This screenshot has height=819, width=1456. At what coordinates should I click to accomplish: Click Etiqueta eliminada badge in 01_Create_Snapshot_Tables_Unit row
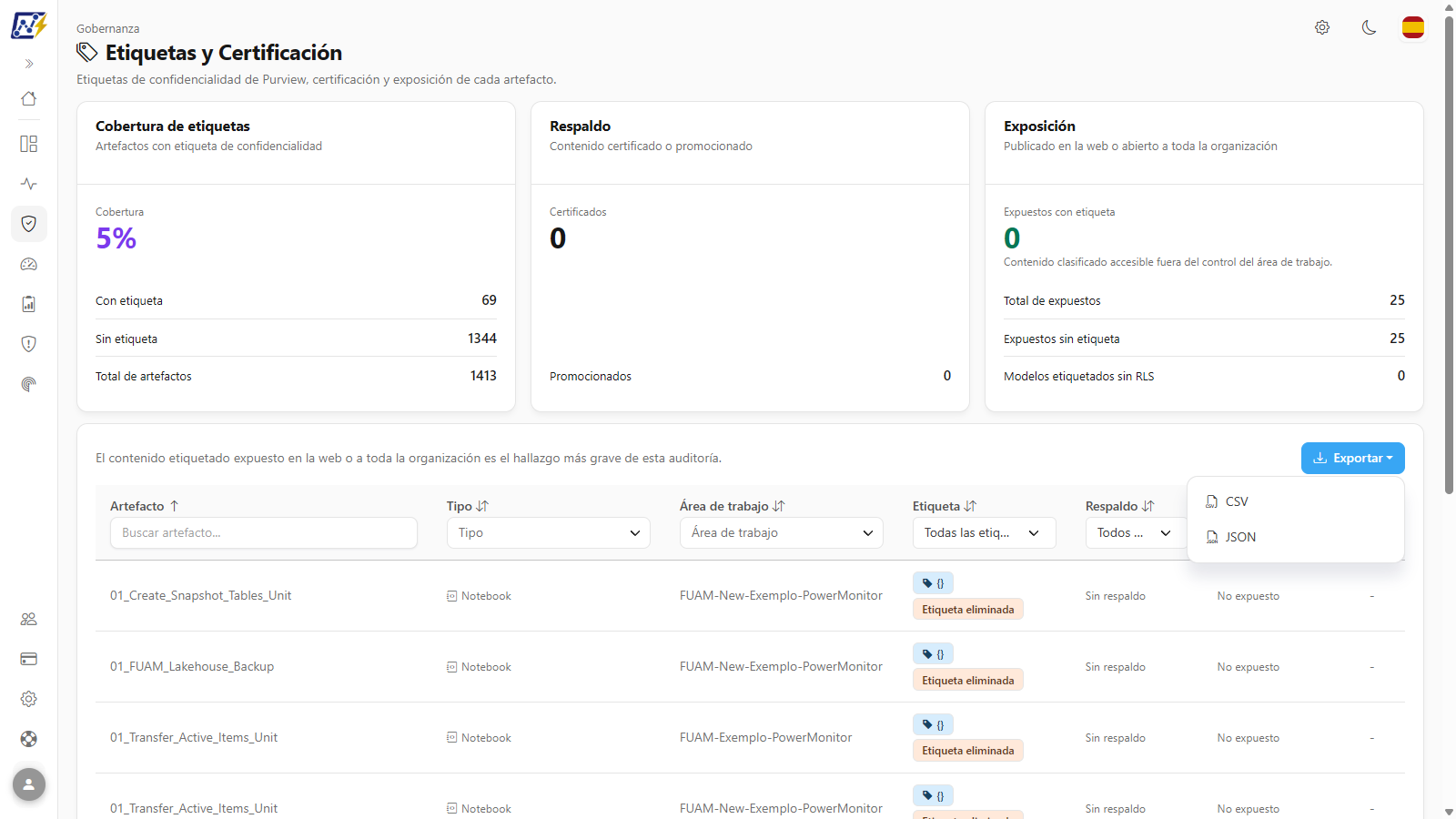968,610
